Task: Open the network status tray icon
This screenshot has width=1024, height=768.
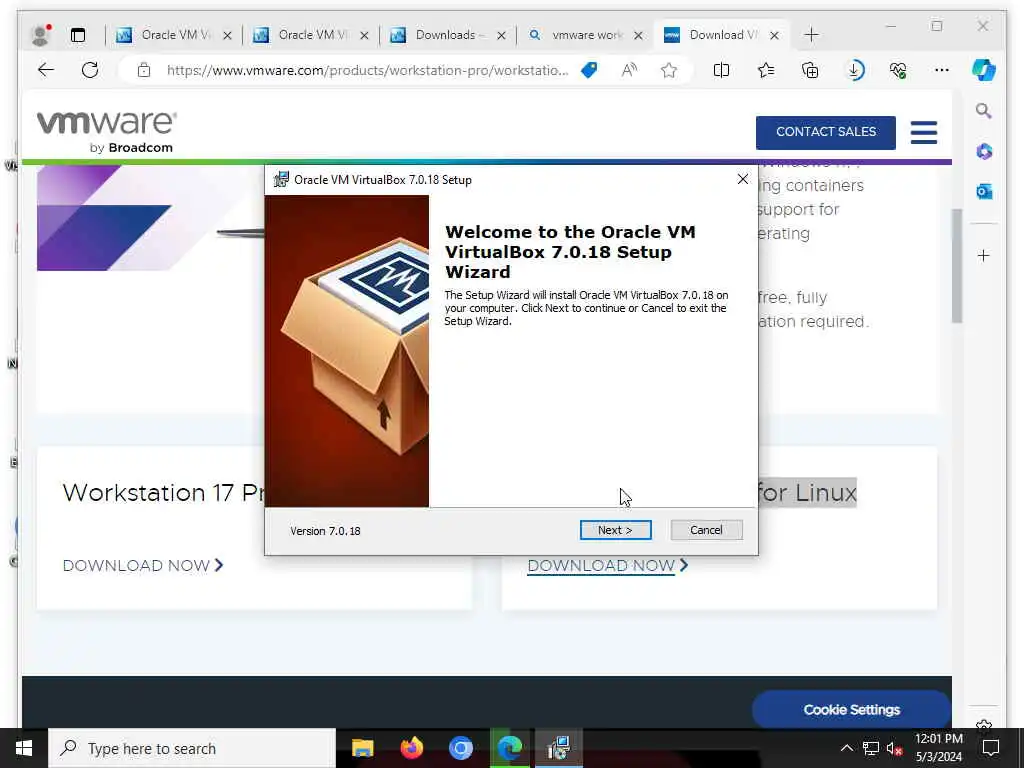Action: coord(871,748)
